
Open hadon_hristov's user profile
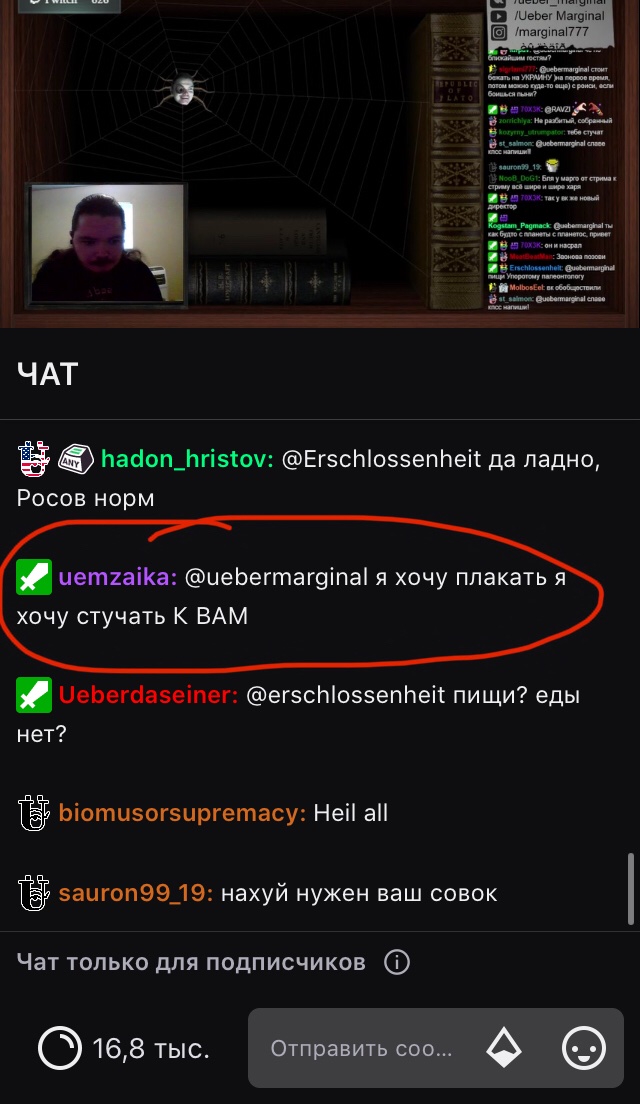point(187,459)
